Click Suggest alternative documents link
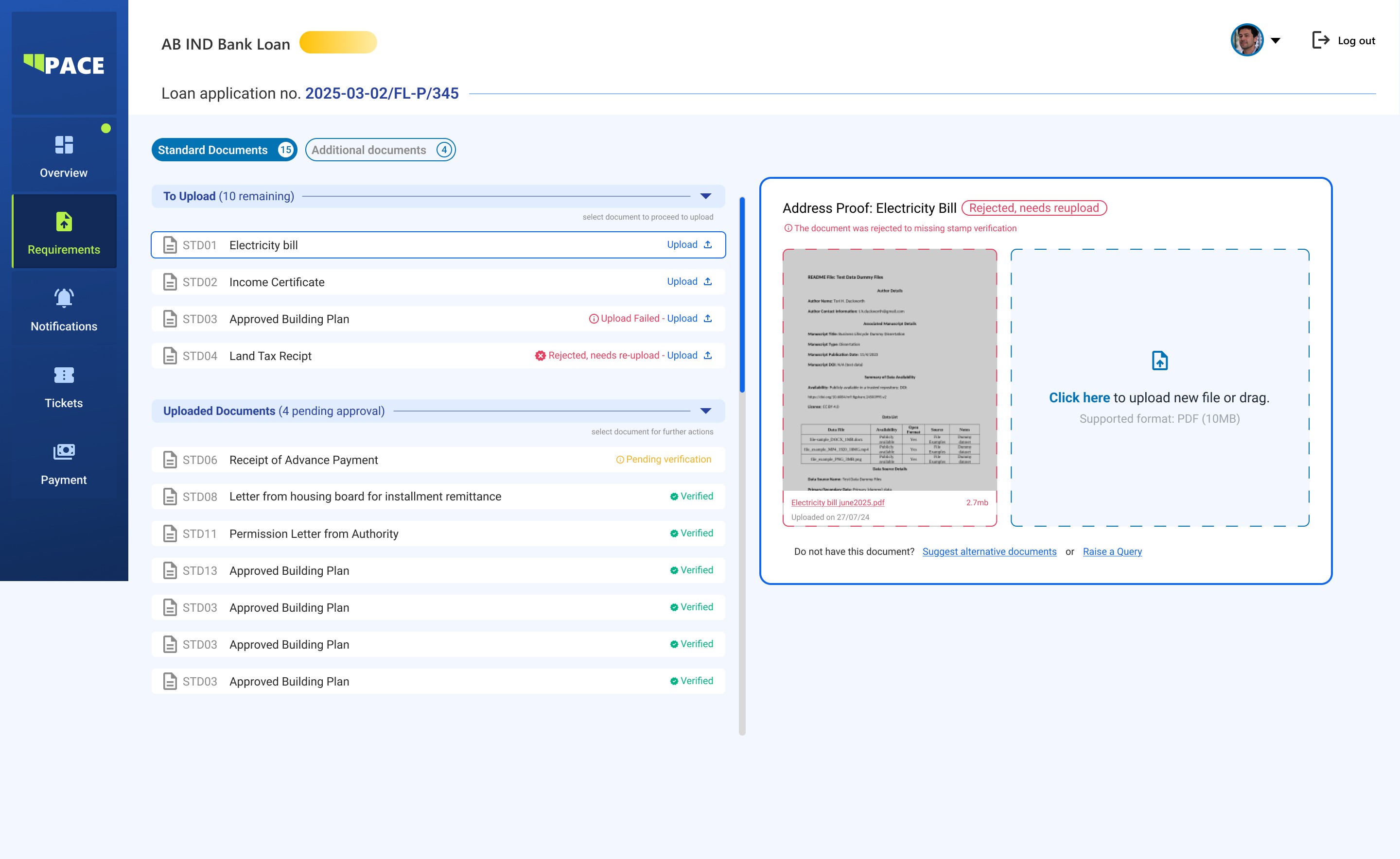The image size is (1400, 859). (x=989, y=551)
